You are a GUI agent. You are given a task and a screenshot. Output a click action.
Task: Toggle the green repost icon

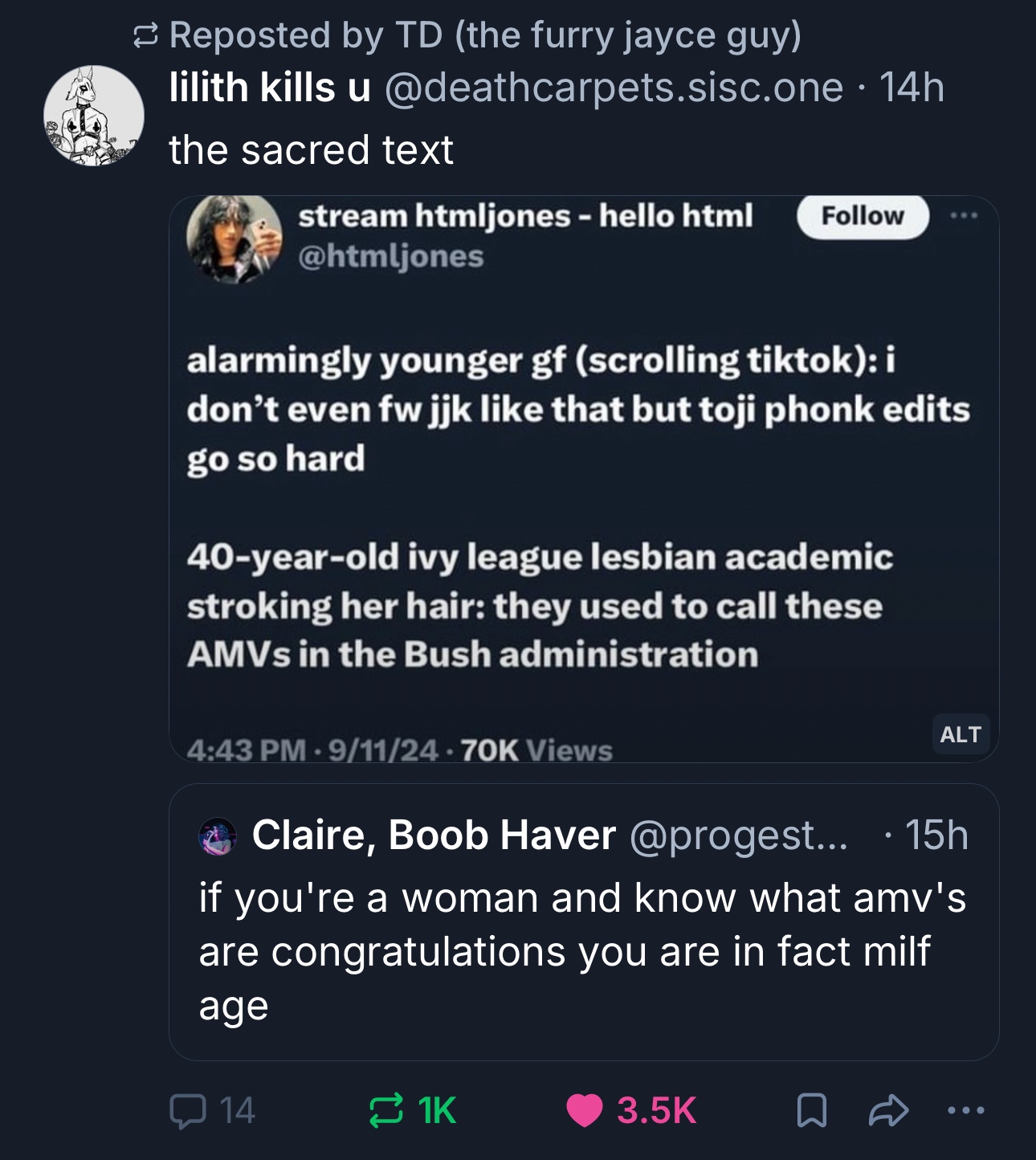pos(385,1111)
